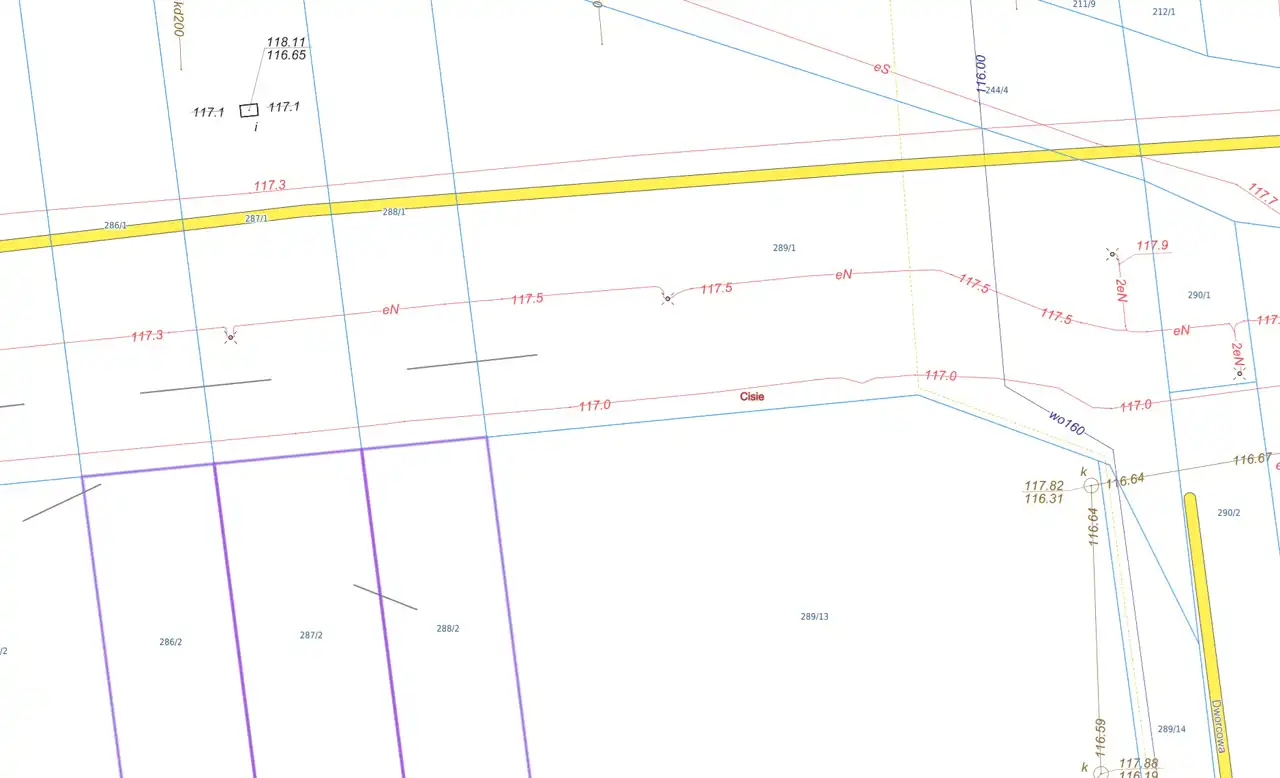Click parcel label 286/2
Screen dimensions: 1280x778
pos(171,642)
